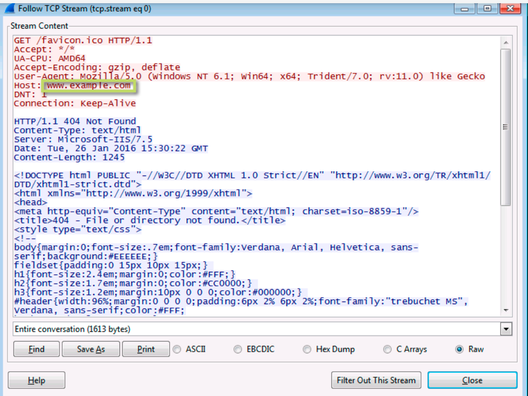
Task: Click the stream content scroll up arrow
Action: [x=506, y=42]
